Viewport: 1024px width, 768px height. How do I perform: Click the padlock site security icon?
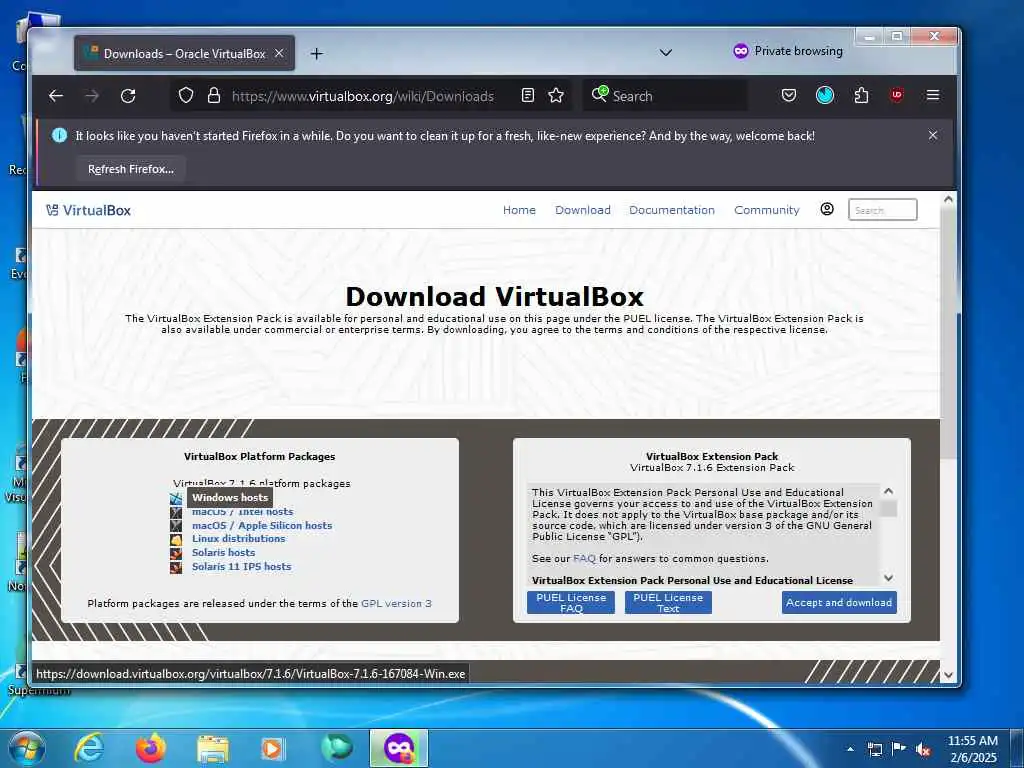[x=214, y=95]
